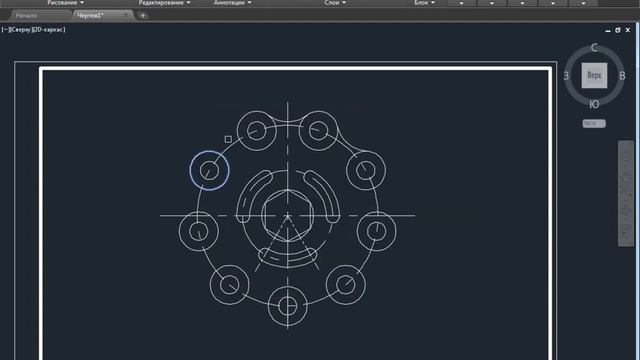This screenshot has height=360, width=640.
Task: Open the [2D-каркас] visual style menu
Action: click(48, 29)
